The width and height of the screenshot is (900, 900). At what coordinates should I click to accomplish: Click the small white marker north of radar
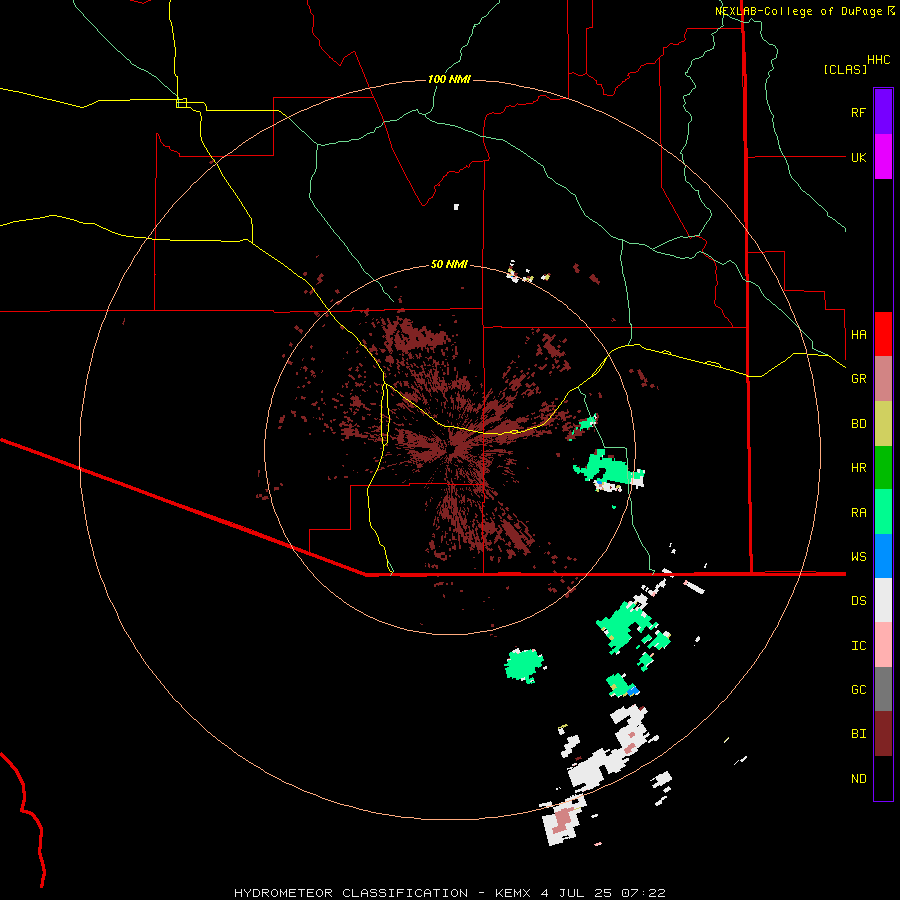pos(456,207)
